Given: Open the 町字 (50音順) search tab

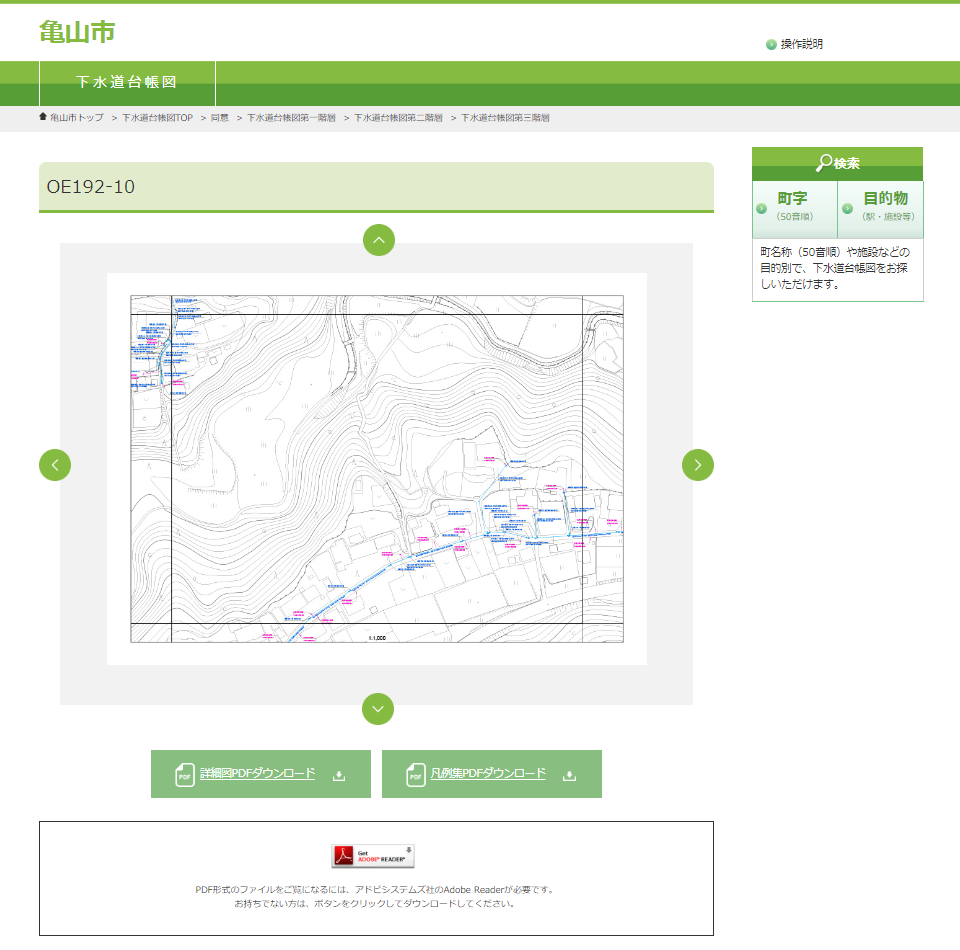Looking at the screenshot, I should 794,205.
